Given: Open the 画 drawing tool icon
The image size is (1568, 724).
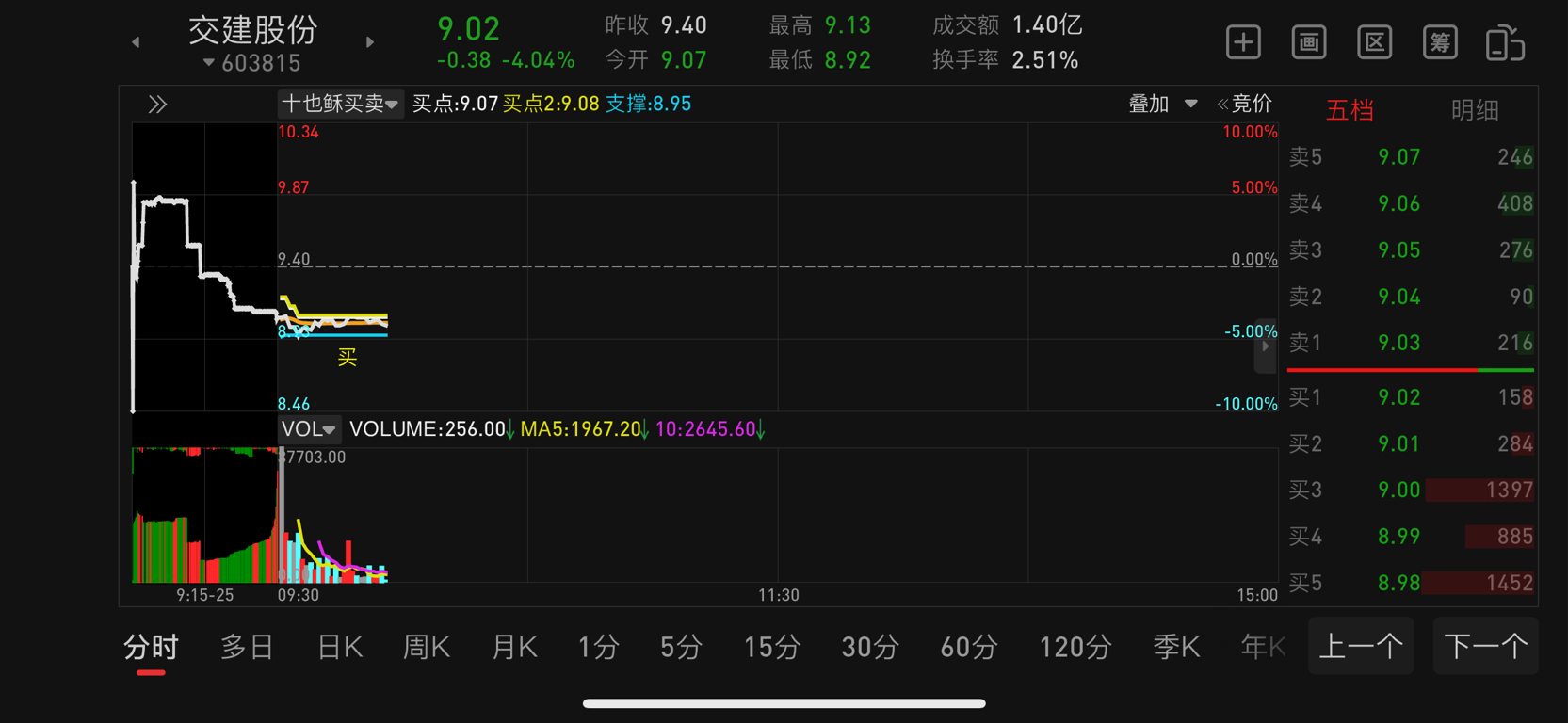Looking at the screenshot, I should (1309, 42).
